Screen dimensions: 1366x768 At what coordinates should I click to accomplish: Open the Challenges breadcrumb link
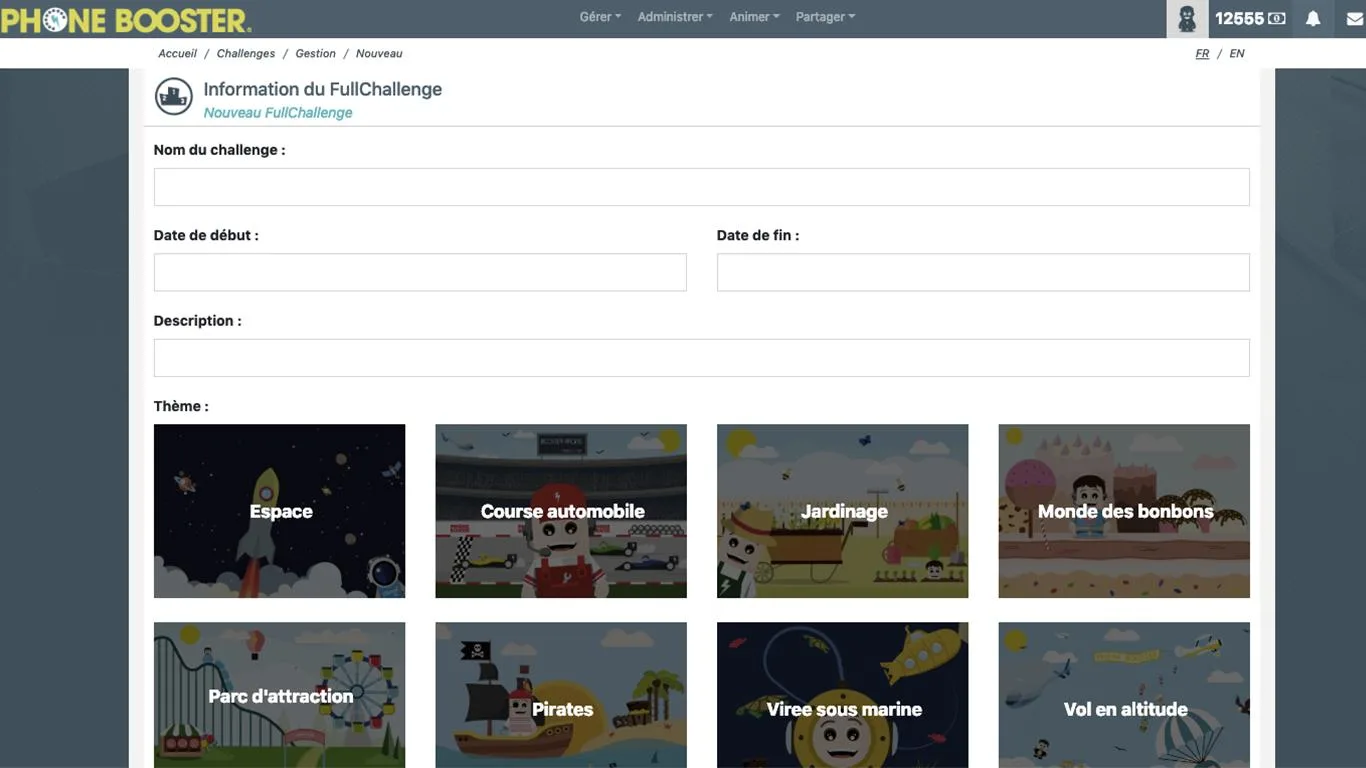(246, 54)
